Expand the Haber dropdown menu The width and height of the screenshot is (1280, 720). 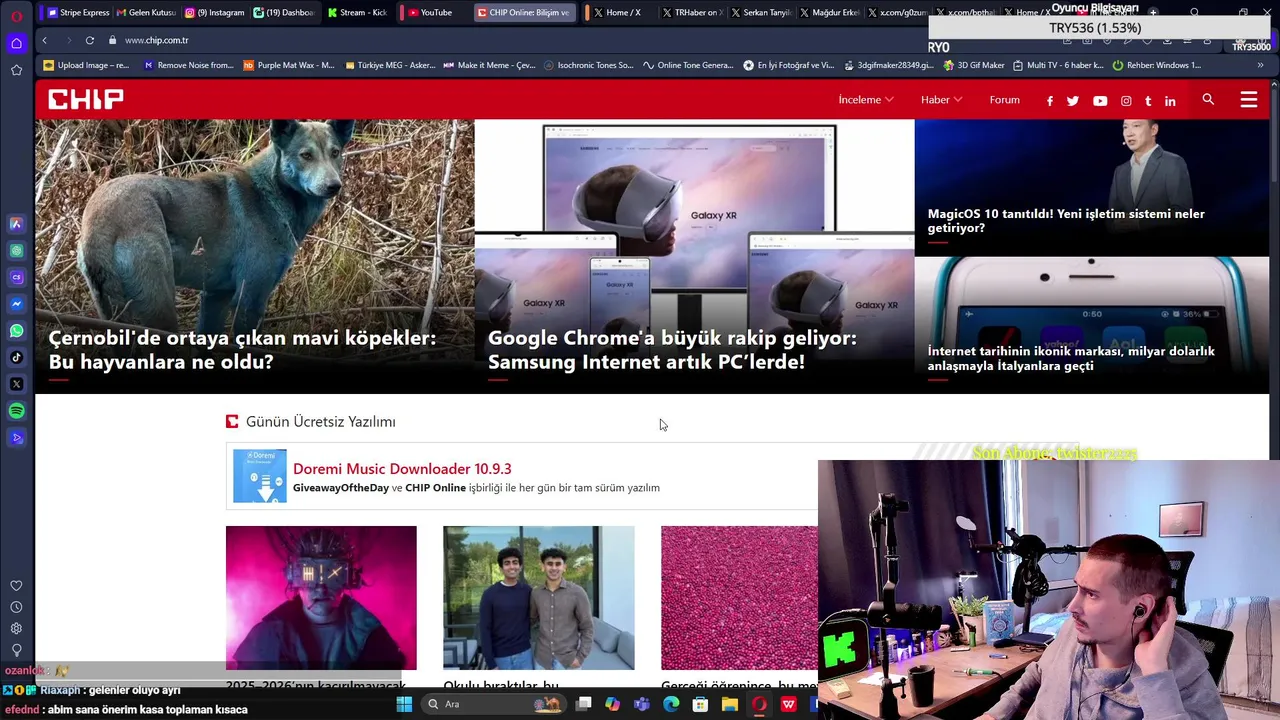(941, 100)
